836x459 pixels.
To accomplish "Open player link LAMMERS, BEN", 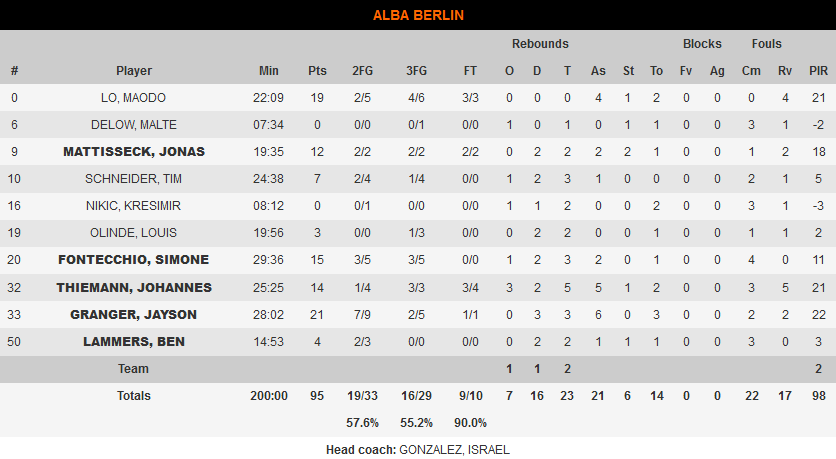I will point(134,342).
